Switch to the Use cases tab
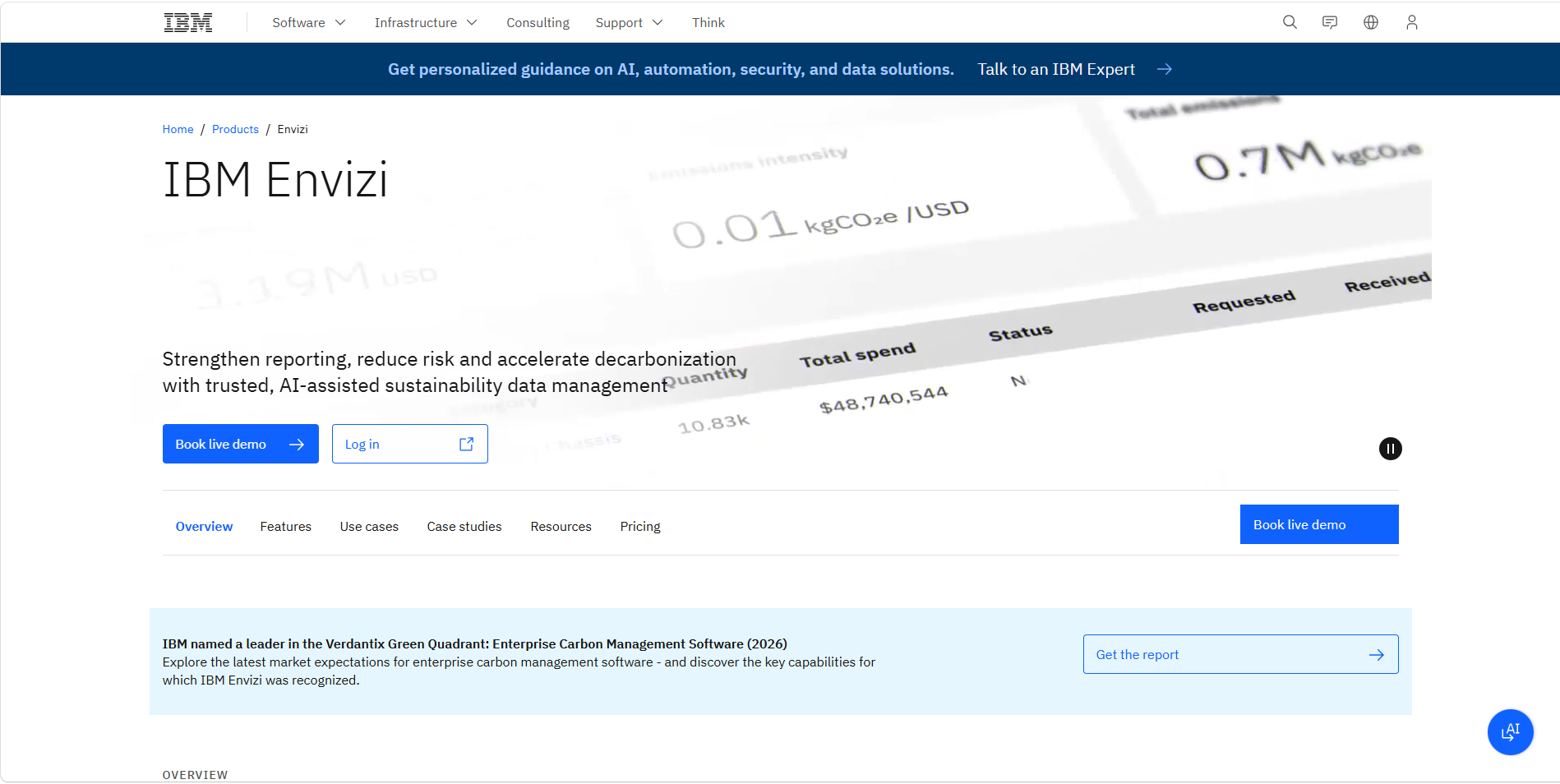This screenshot has height=784, width=1560. [x=369, y=526]
